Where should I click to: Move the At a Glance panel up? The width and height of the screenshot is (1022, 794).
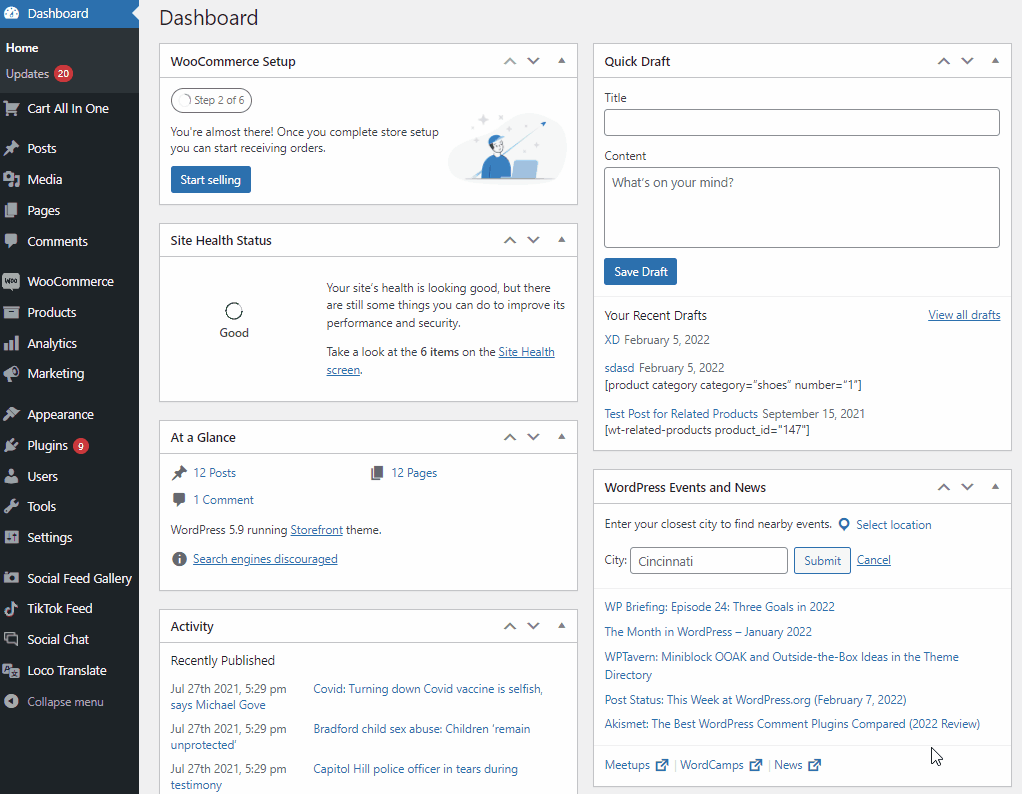click(x=510, y=437)
